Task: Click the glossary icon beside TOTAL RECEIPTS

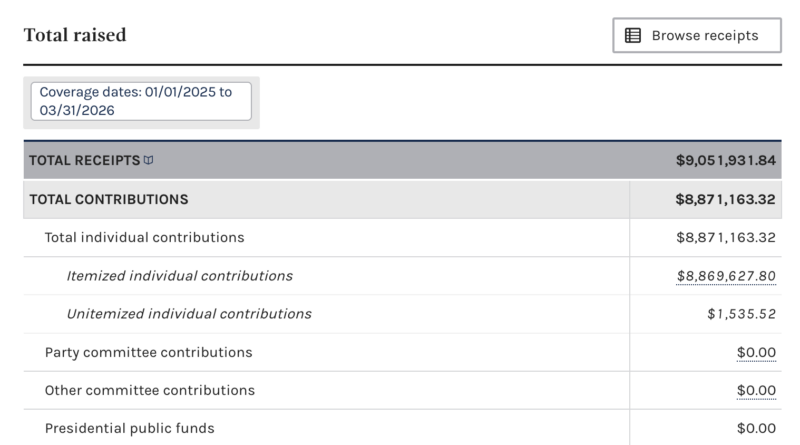Action: pos(149,160)
